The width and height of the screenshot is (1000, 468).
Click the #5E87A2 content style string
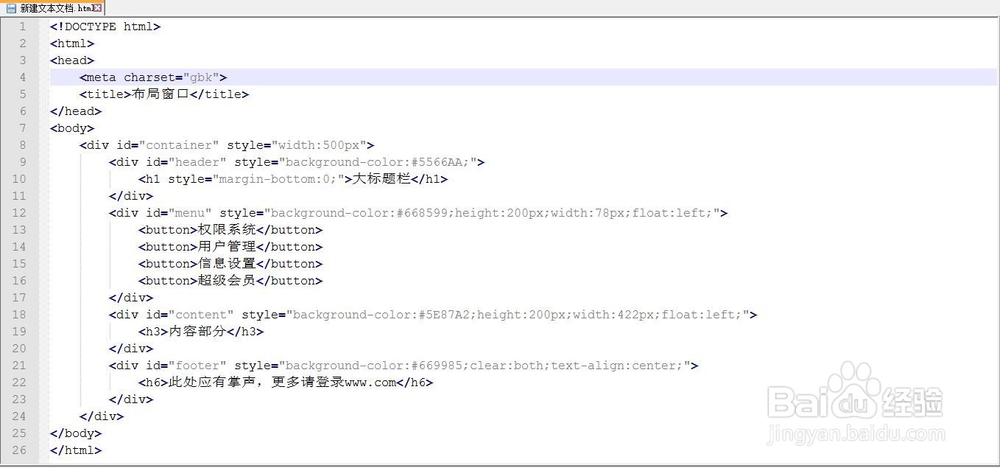pyautogui.click(x=518, y=314)
